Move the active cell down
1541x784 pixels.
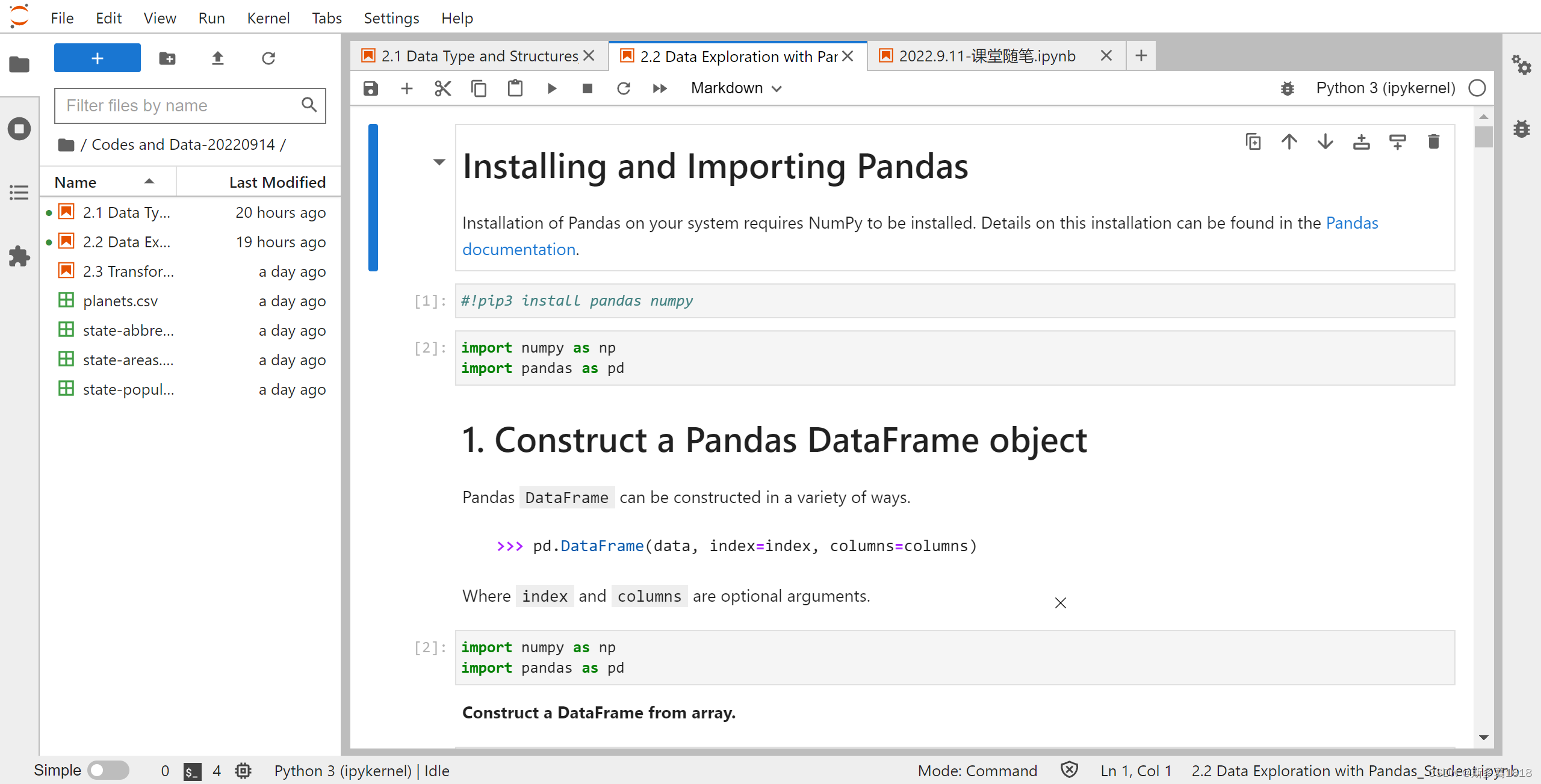pyautogui.click(x=1326, y=142)
